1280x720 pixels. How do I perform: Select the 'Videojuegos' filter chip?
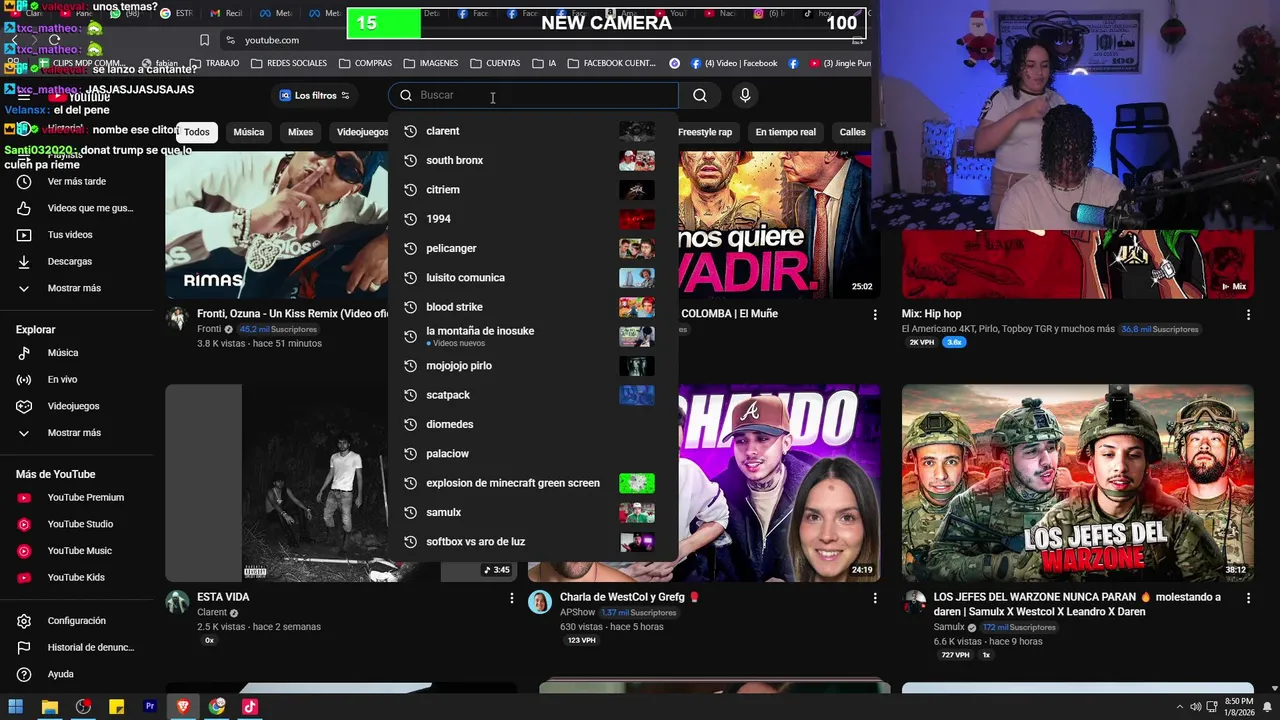pos(362,132)
